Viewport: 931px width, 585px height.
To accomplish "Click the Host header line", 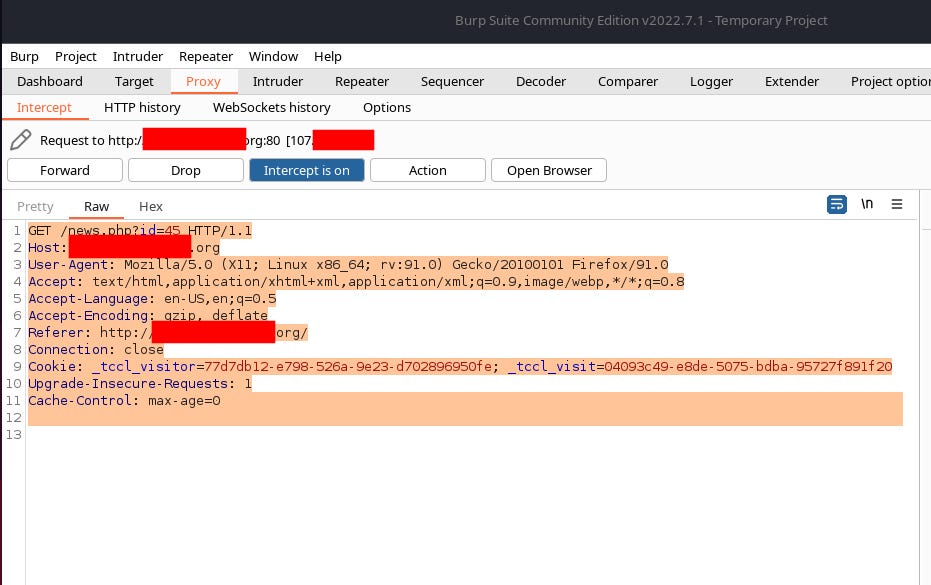I will coord(124,248).
